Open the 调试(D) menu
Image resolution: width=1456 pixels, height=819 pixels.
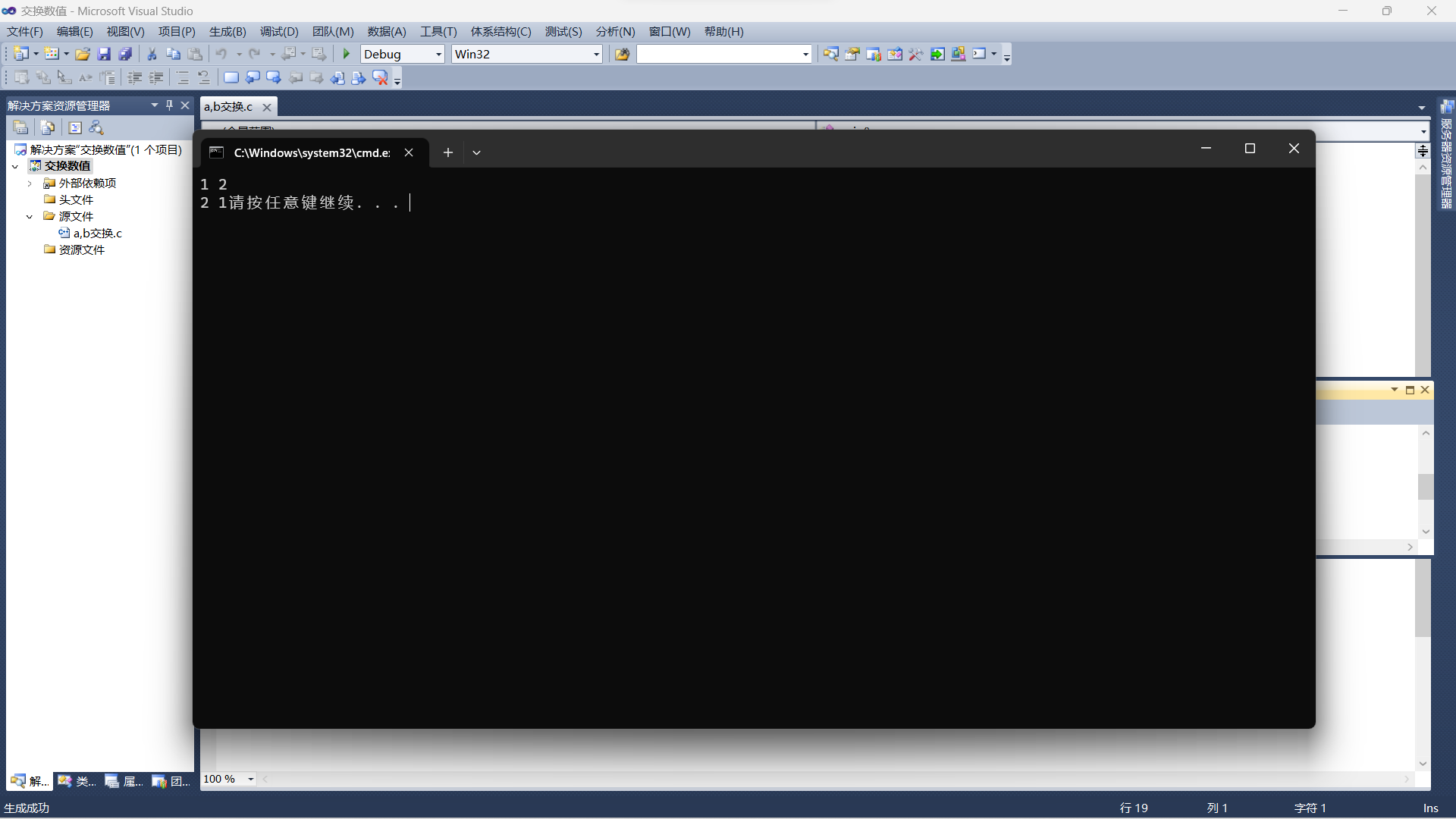[278, 31]
